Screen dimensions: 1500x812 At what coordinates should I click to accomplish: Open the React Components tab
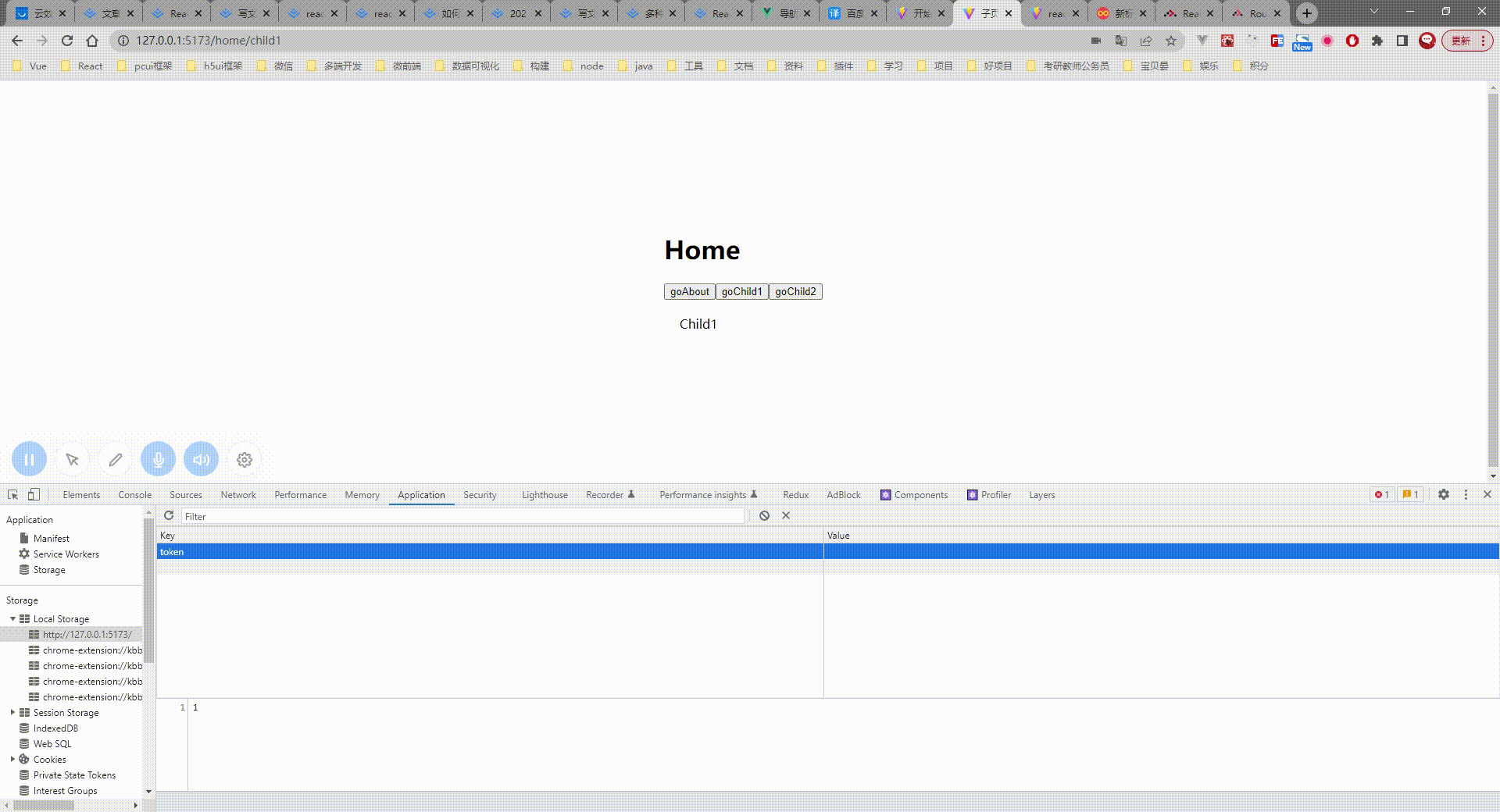pos(914,495)
